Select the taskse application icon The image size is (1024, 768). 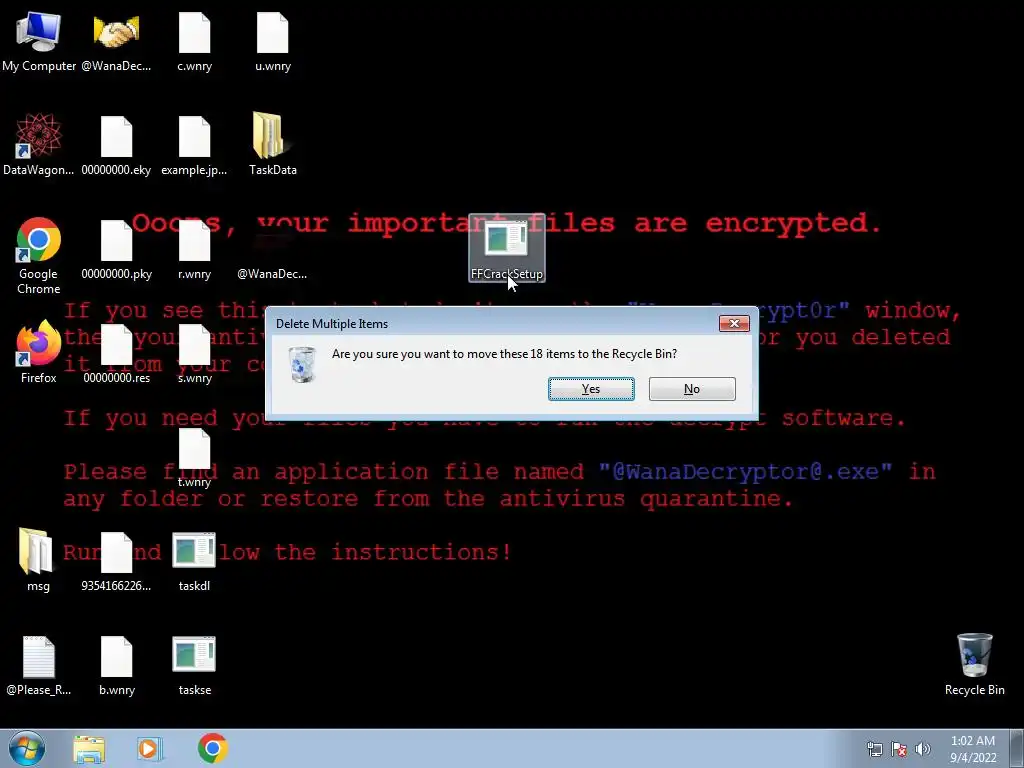[x=195, y=665]
